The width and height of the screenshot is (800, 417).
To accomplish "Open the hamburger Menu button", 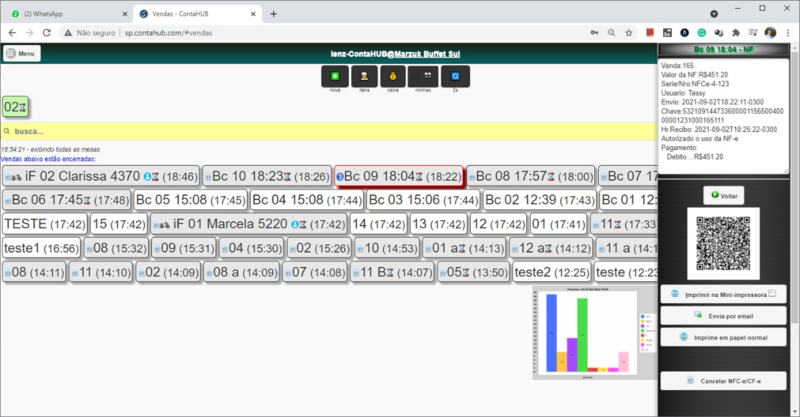I will 22,53.
